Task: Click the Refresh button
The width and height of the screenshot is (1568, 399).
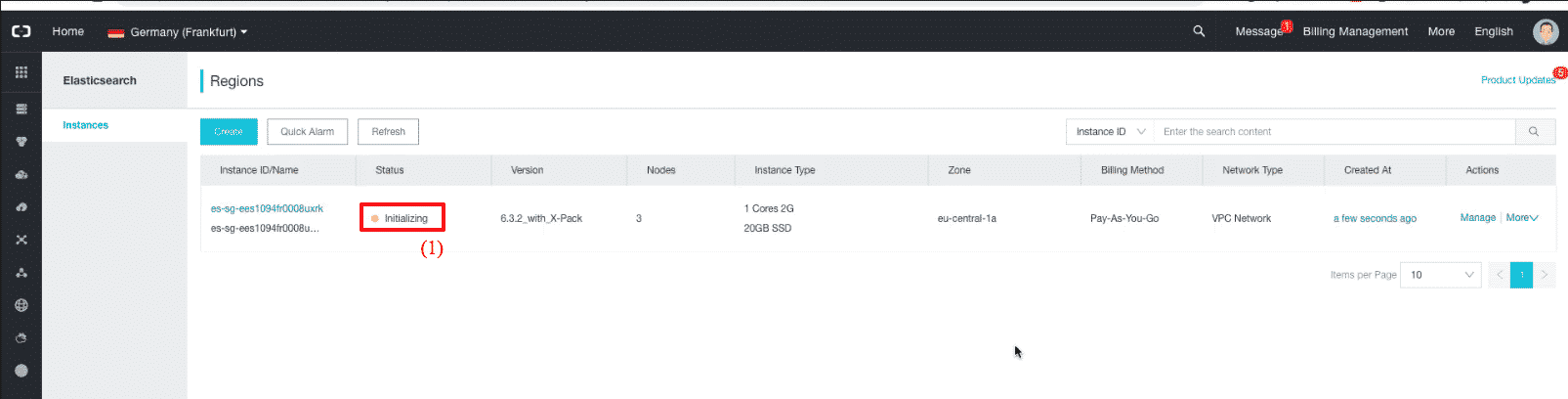Action: coord(388,132)
